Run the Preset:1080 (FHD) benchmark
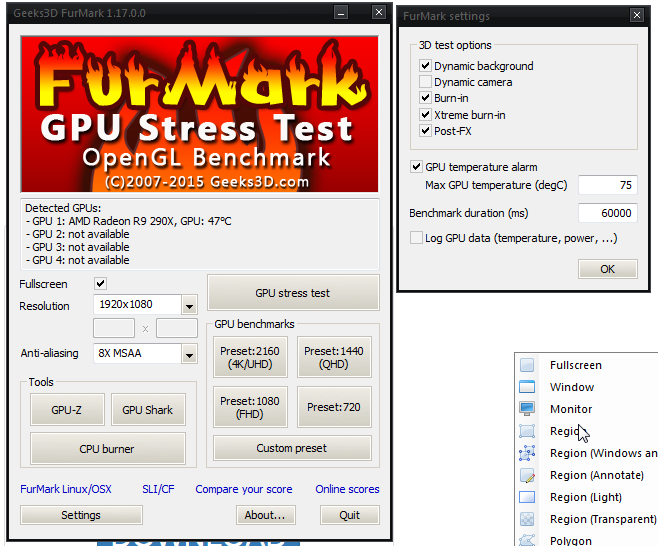Screen dimensions: 658x546 [250, 408]
